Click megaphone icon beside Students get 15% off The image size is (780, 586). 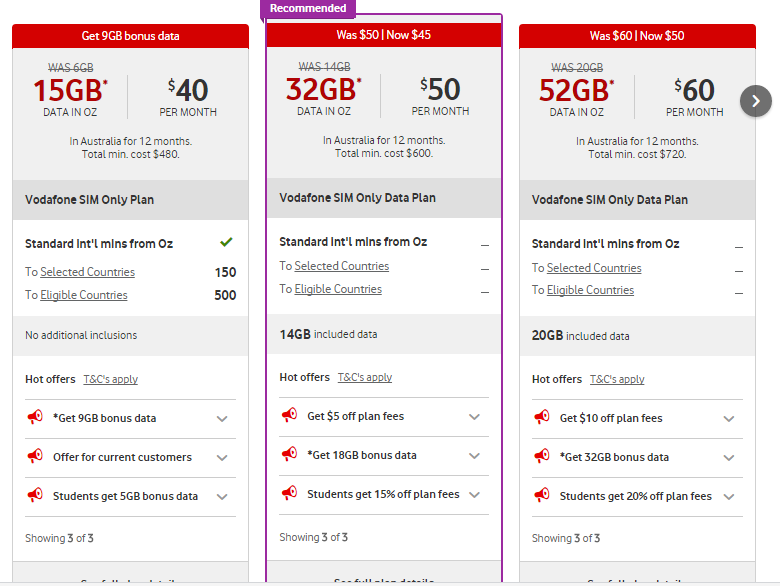click(290, 492)
